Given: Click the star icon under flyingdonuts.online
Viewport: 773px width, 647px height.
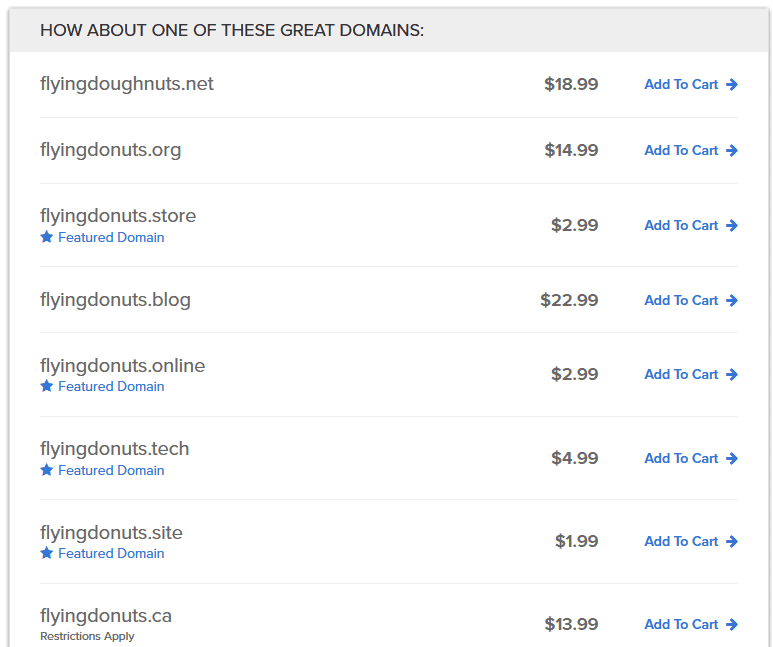Looking at the screenshot, I should [47, 386].
